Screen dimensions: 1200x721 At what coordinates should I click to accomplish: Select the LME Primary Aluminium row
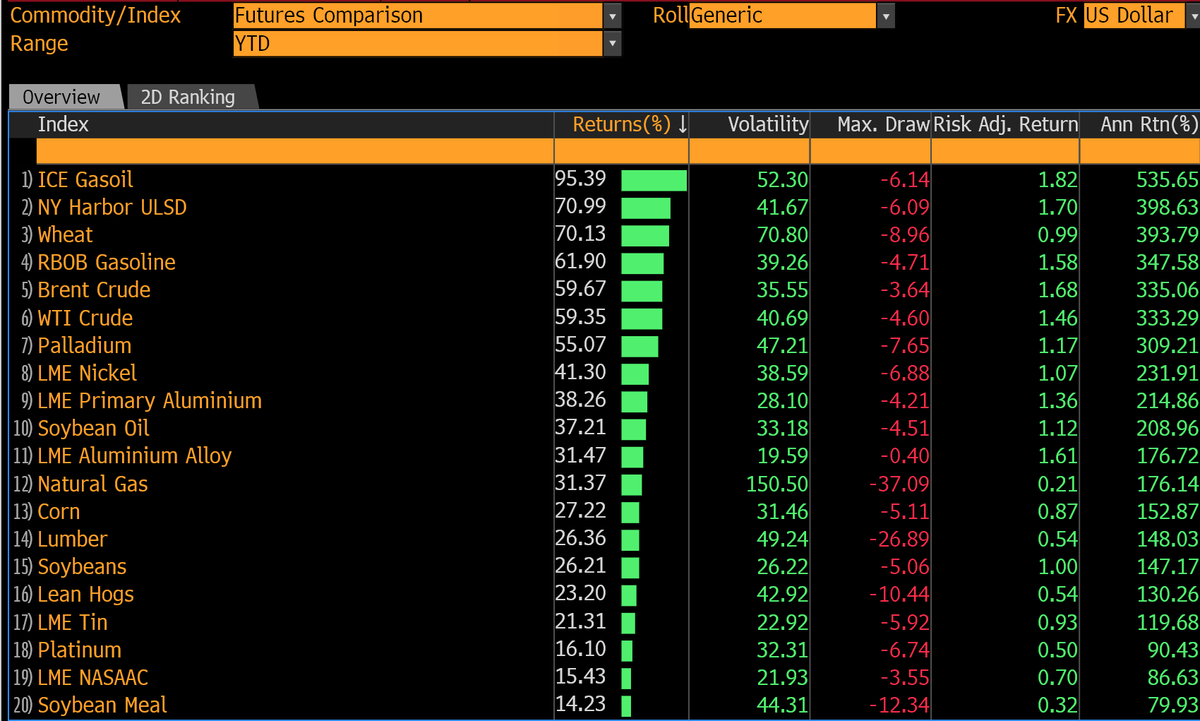pyautogui.click(x=604, y=401)
